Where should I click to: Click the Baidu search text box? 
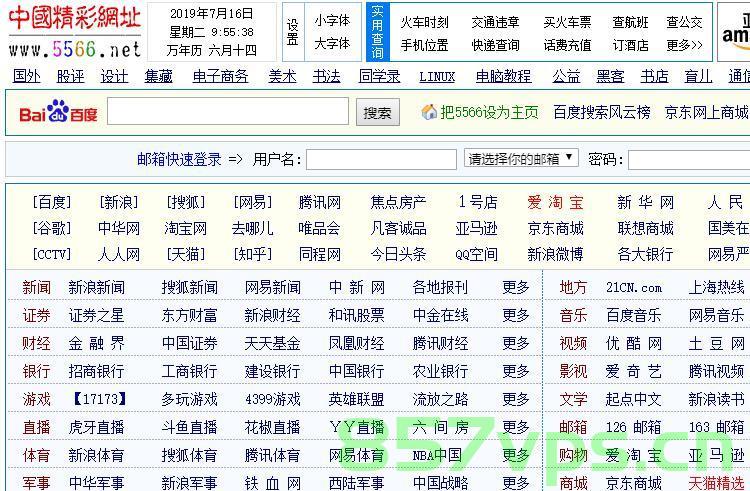228,111
